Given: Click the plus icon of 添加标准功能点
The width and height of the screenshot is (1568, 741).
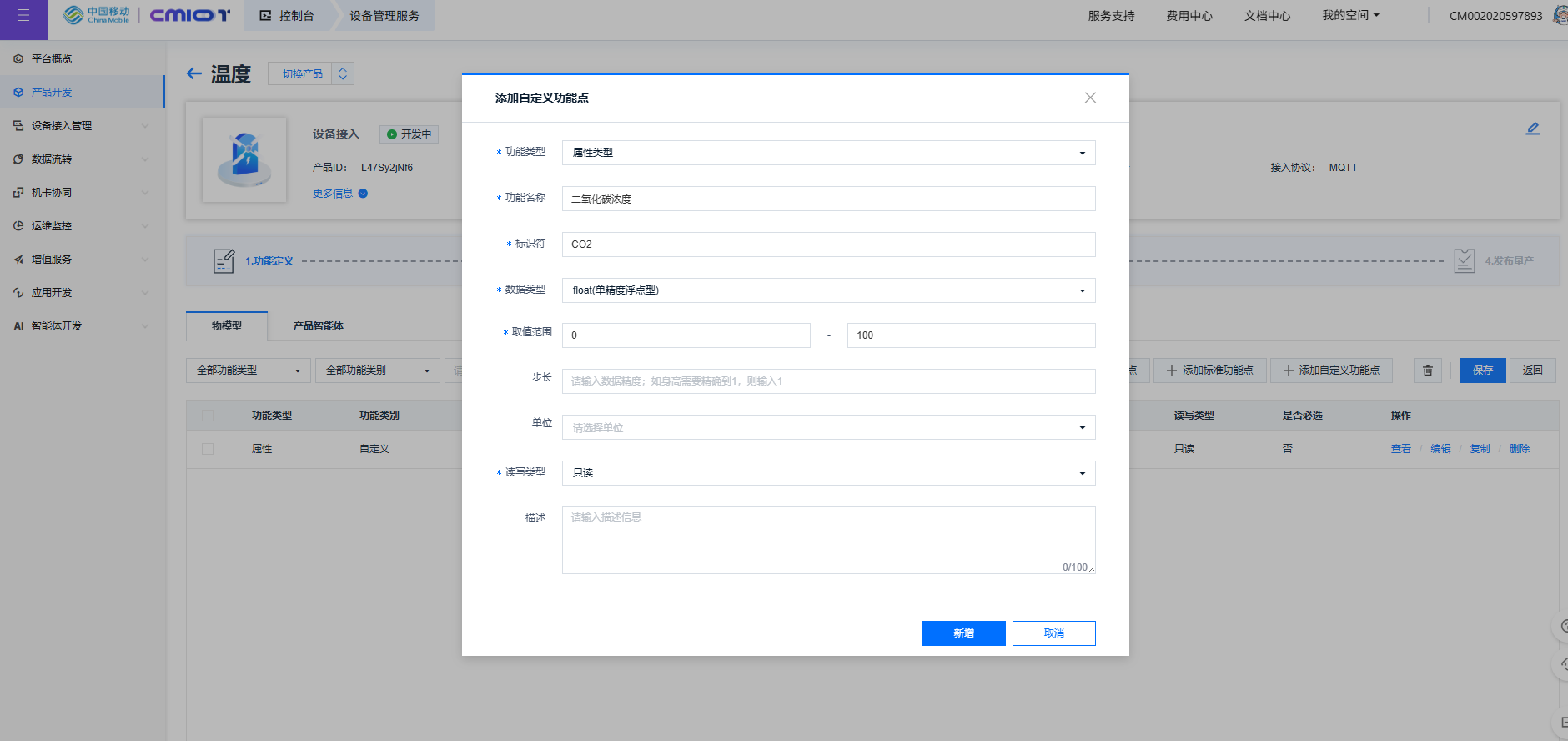Looking at the screenshot, I should [1172, 370].
